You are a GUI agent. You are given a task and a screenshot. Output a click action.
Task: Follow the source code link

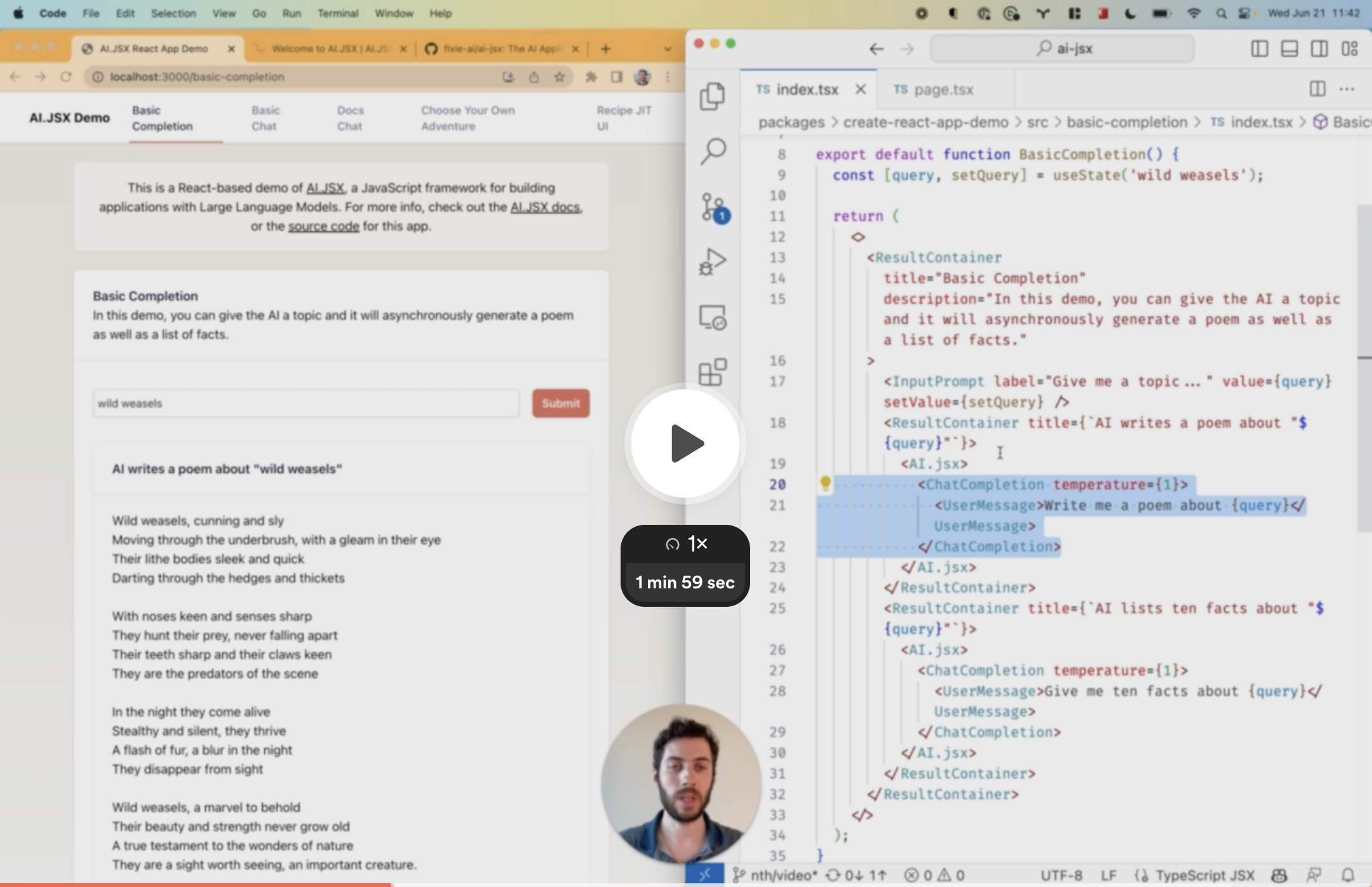323,226
